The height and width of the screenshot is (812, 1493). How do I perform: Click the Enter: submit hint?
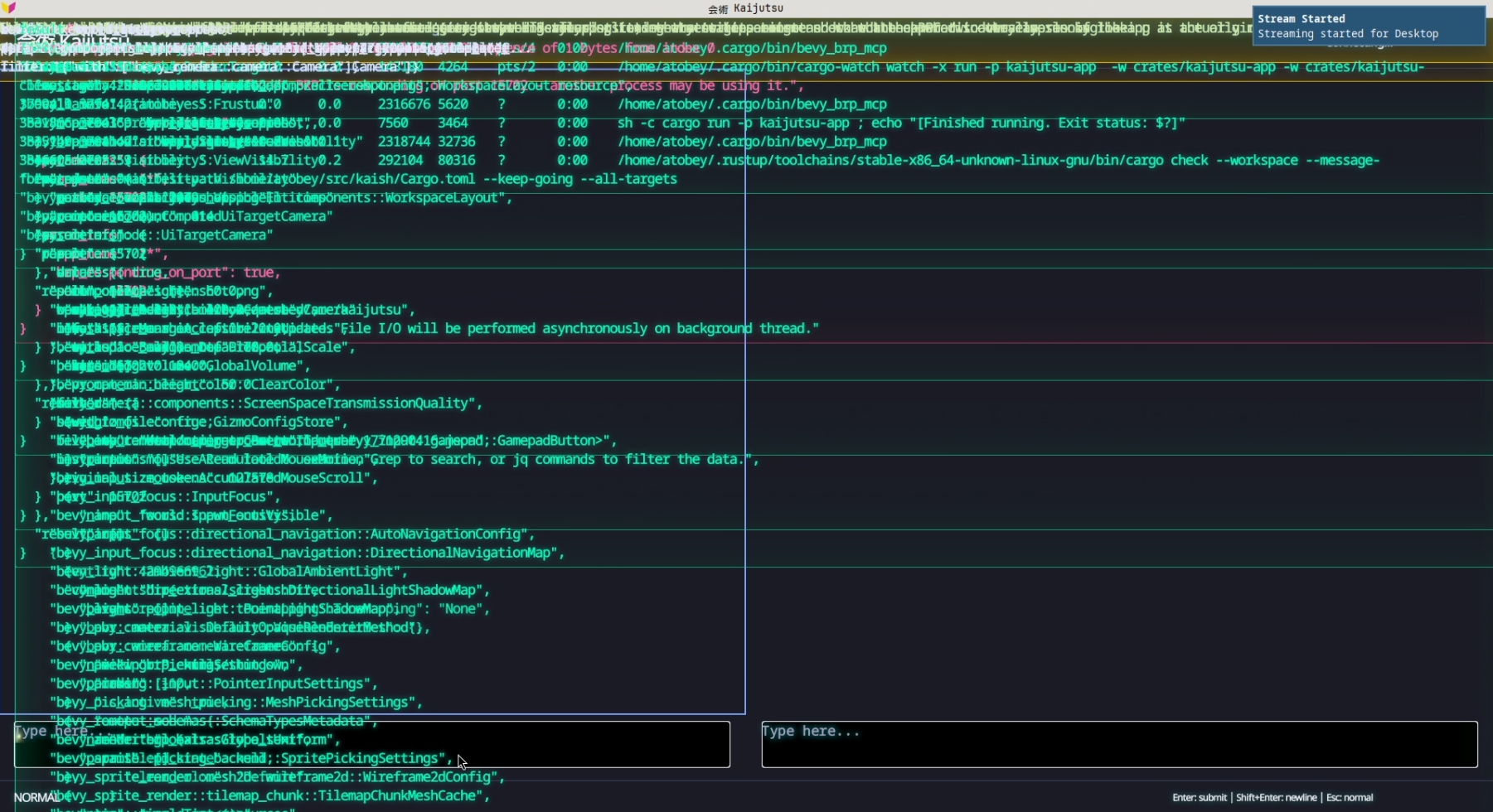pyautogui.click(x=1199, y=797)
